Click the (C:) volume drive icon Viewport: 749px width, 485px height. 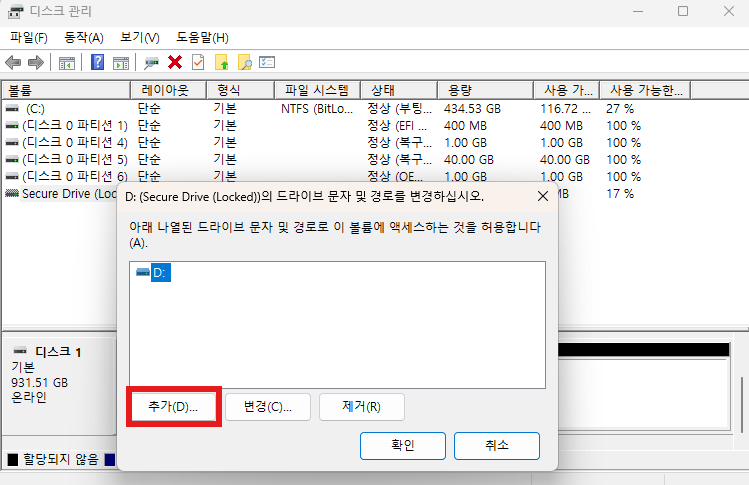(x=12, y=108)
